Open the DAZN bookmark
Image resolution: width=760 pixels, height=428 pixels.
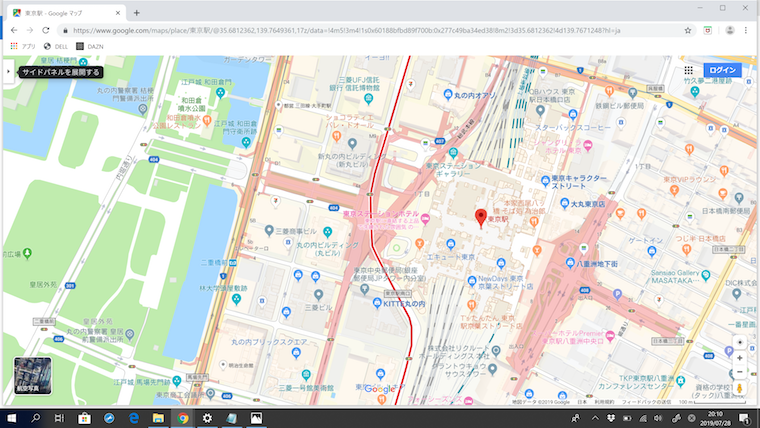coord(90,47)
